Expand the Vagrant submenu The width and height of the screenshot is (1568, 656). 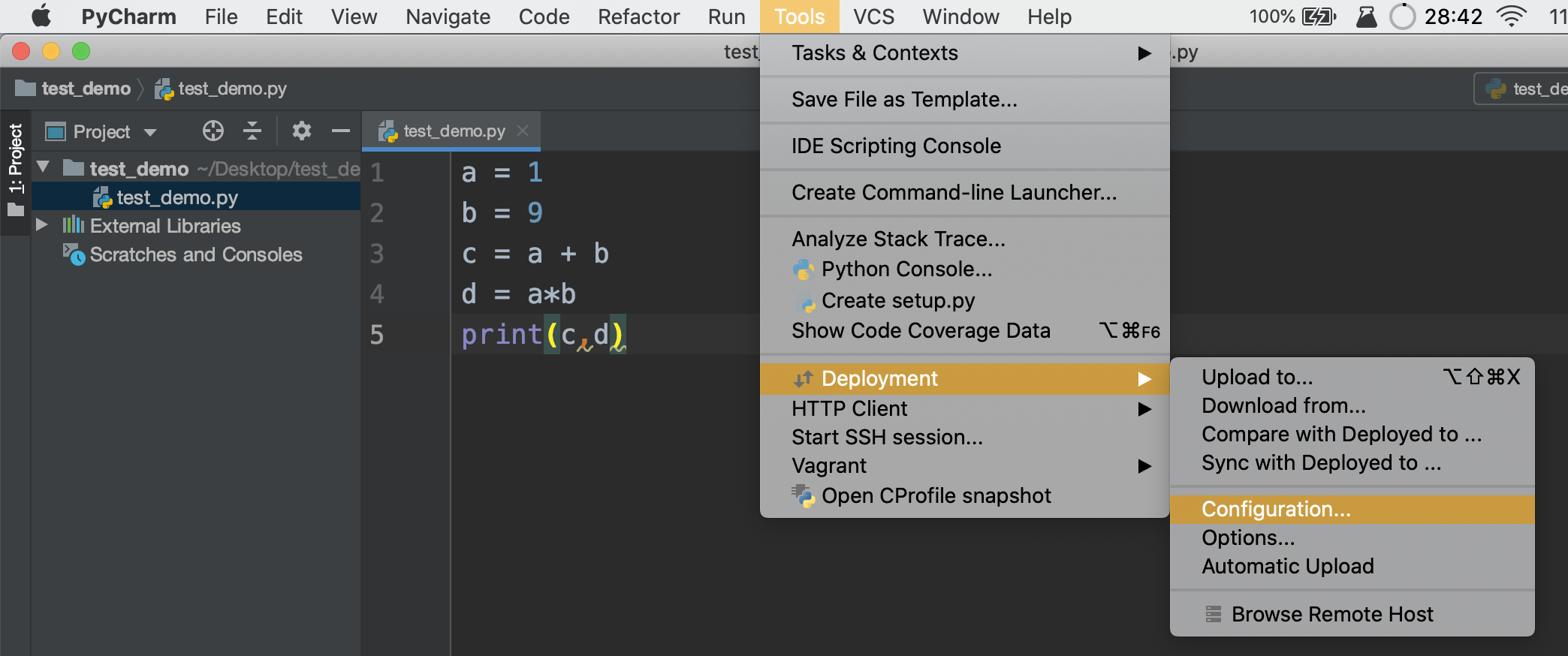pyautogui.click(x=965, y=466)
